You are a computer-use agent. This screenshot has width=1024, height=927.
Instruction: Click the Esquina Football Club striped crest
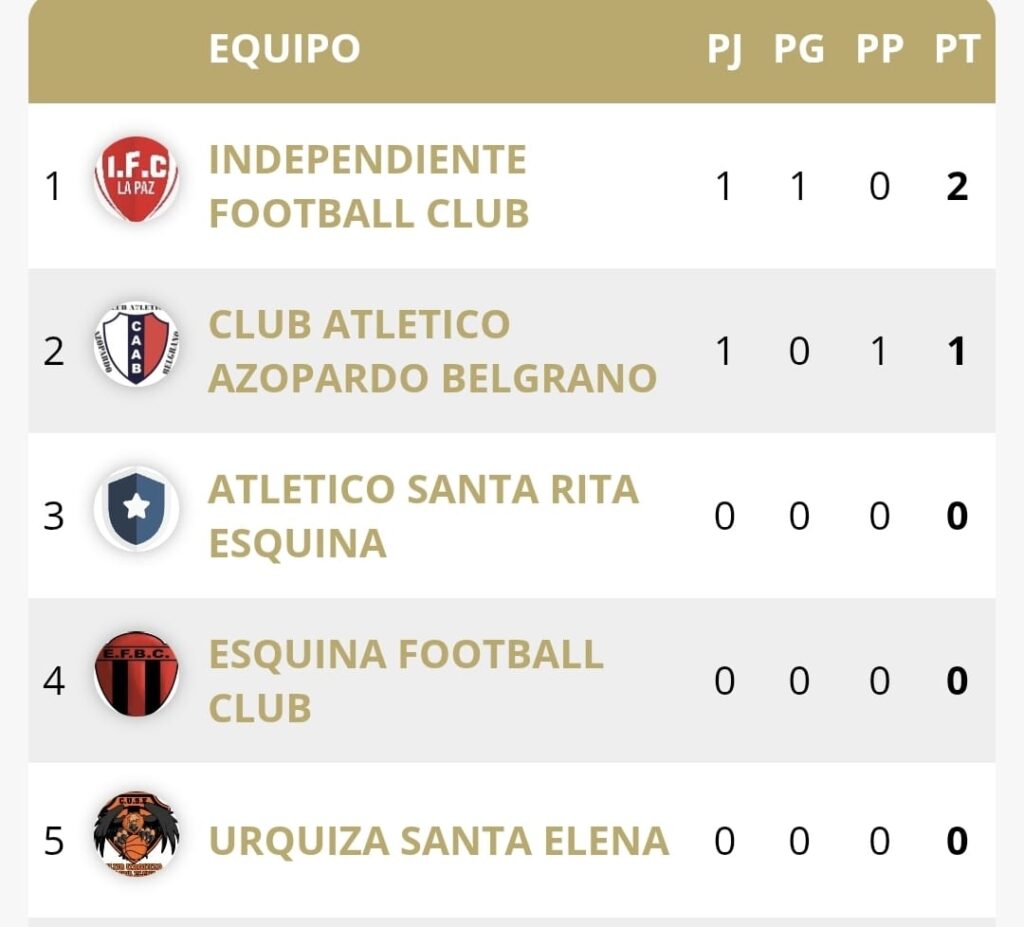click(x=136, y=675)
